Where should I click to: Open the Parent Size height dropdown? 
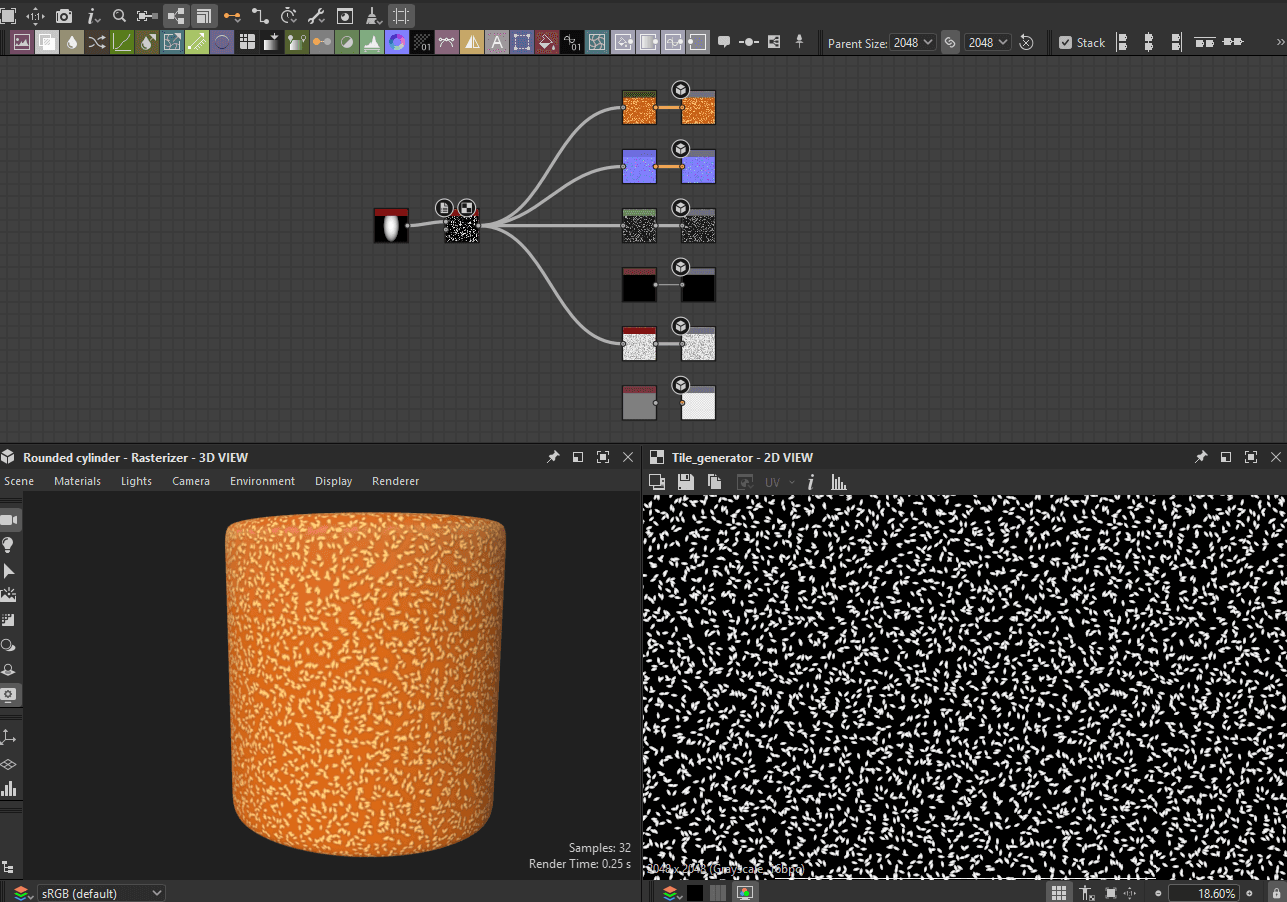(x=989, y=42)
